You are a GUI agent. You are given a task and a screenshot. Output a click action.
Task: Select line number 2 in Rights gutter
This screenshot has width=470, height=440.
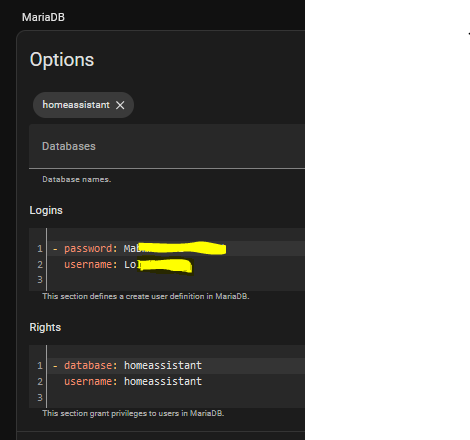tap(40, 382)
